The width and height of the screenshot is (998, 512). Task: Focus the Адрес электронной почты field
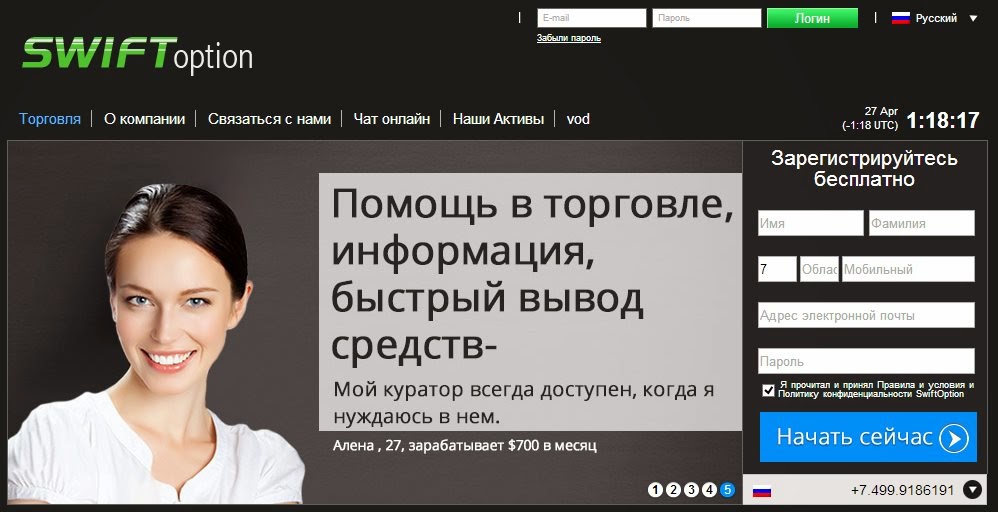(x=866, y=315)
